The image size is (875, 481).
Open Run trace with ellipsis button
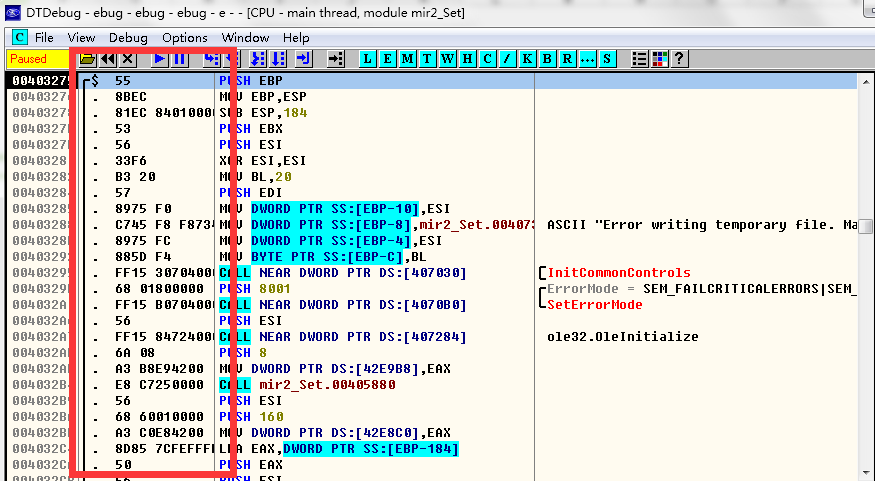click(x=588, y=59)
